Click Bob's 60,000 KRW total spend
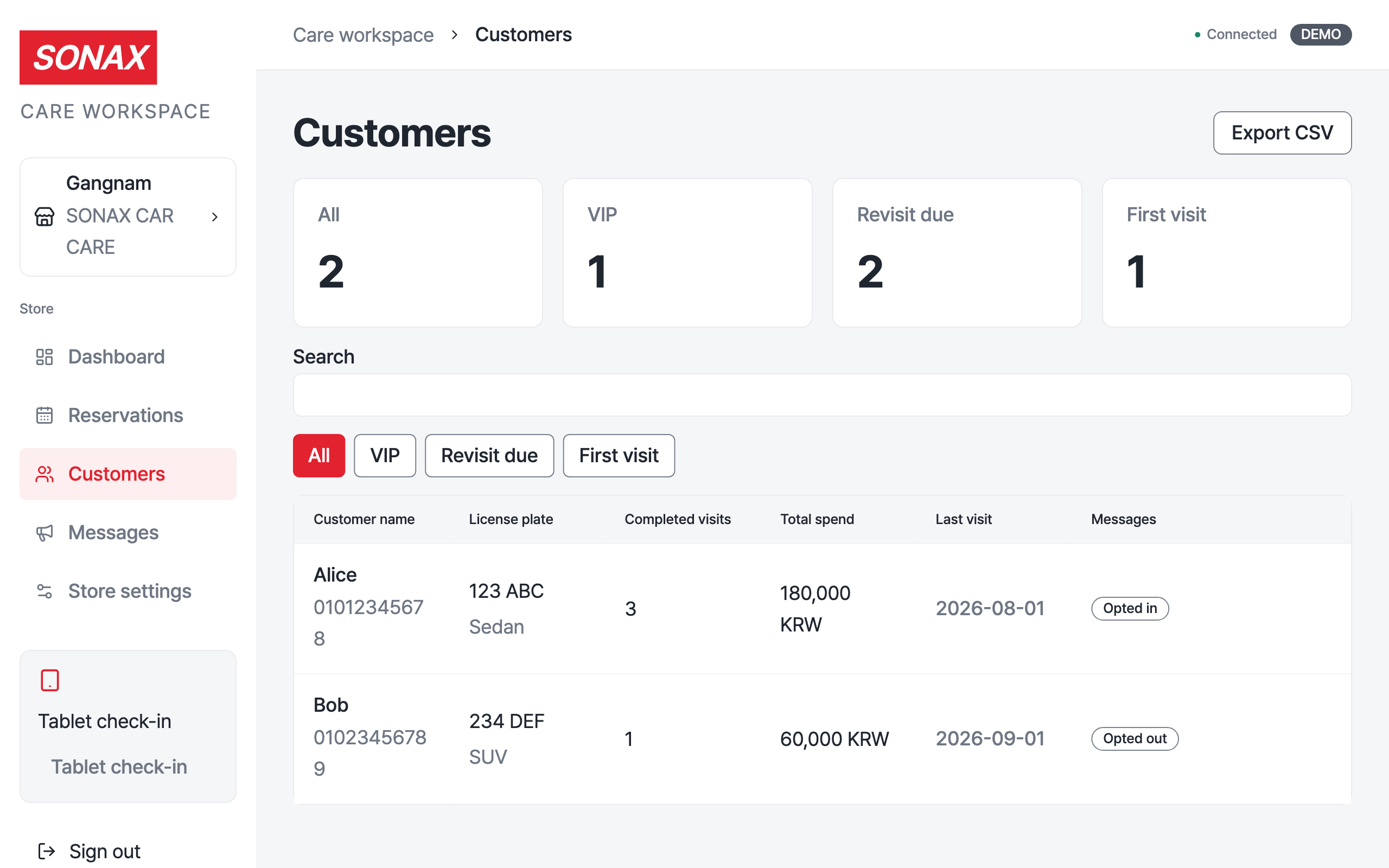 [834, 739]
